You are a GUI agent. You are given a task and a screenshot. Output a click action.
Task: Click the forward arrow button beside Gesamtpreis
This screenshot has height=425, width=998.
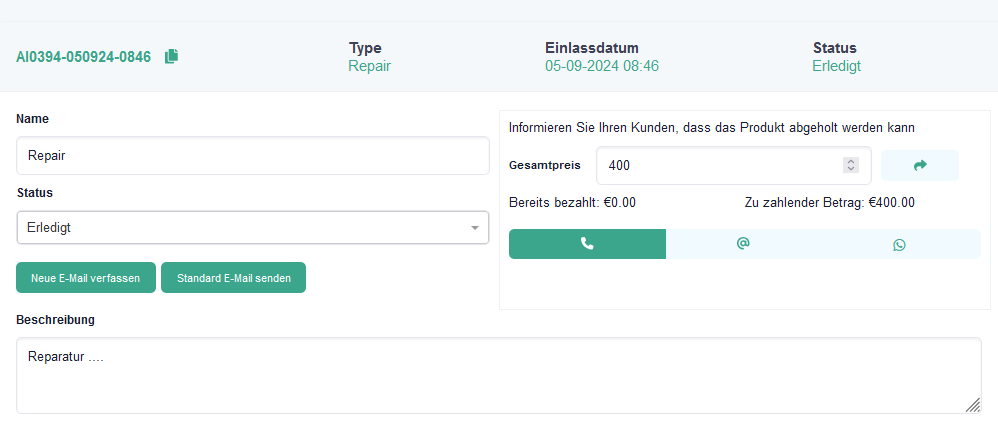pyautogui.click(x=920, y=165)
